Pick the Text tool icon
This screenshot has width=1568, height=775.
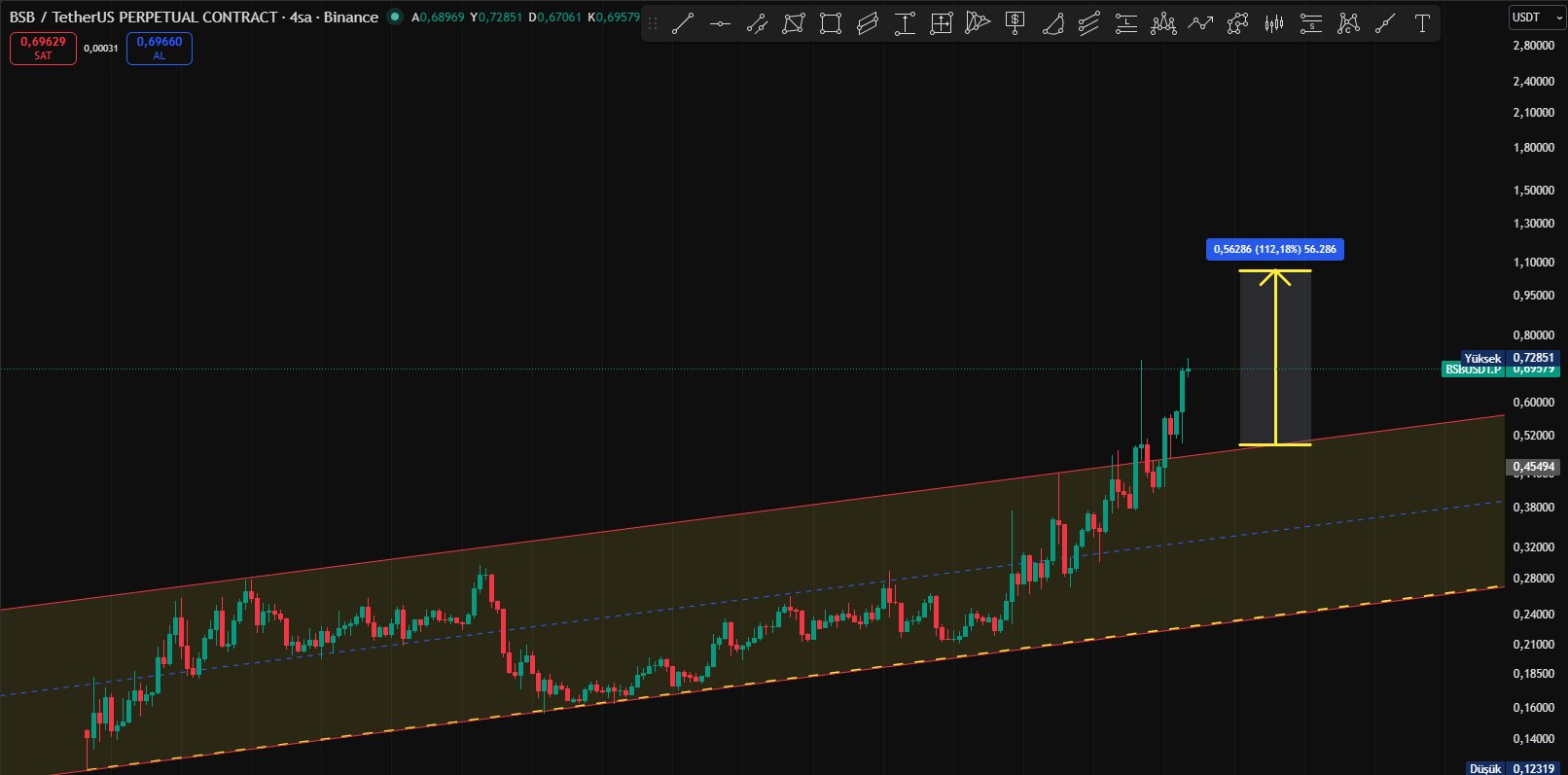[1422, 23]
